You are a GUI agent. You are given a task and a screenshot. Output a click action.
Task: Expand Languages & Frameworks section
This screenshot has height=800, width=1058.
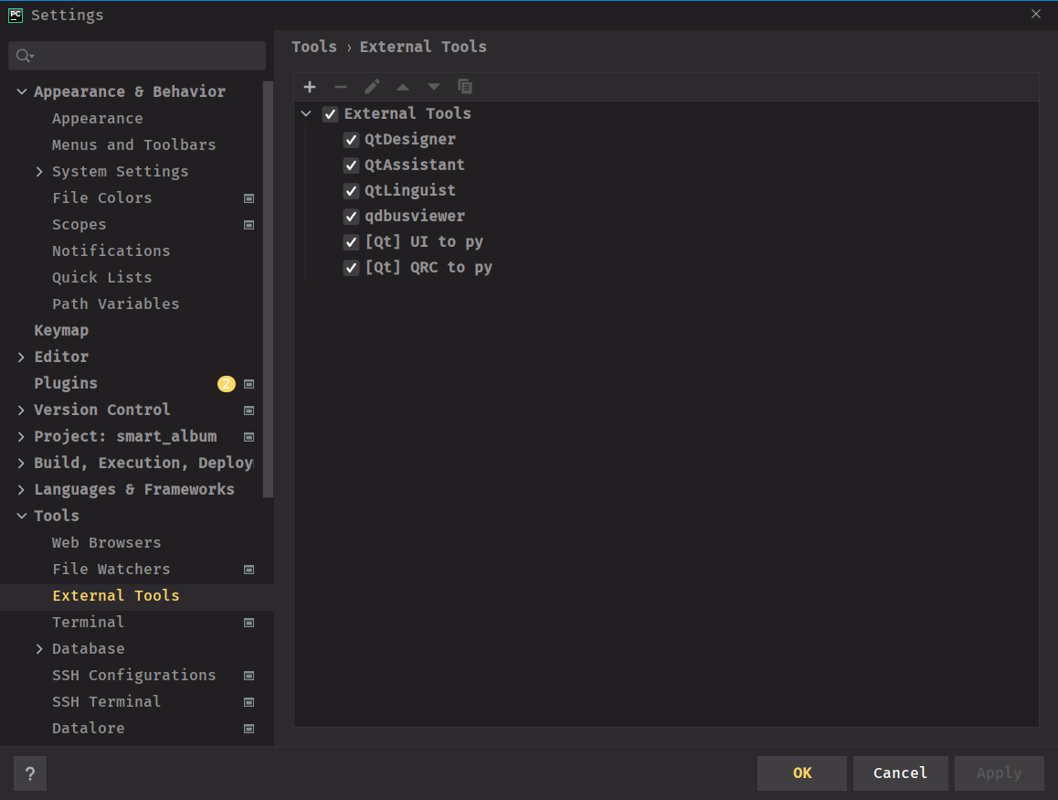(x=21, y=490)
